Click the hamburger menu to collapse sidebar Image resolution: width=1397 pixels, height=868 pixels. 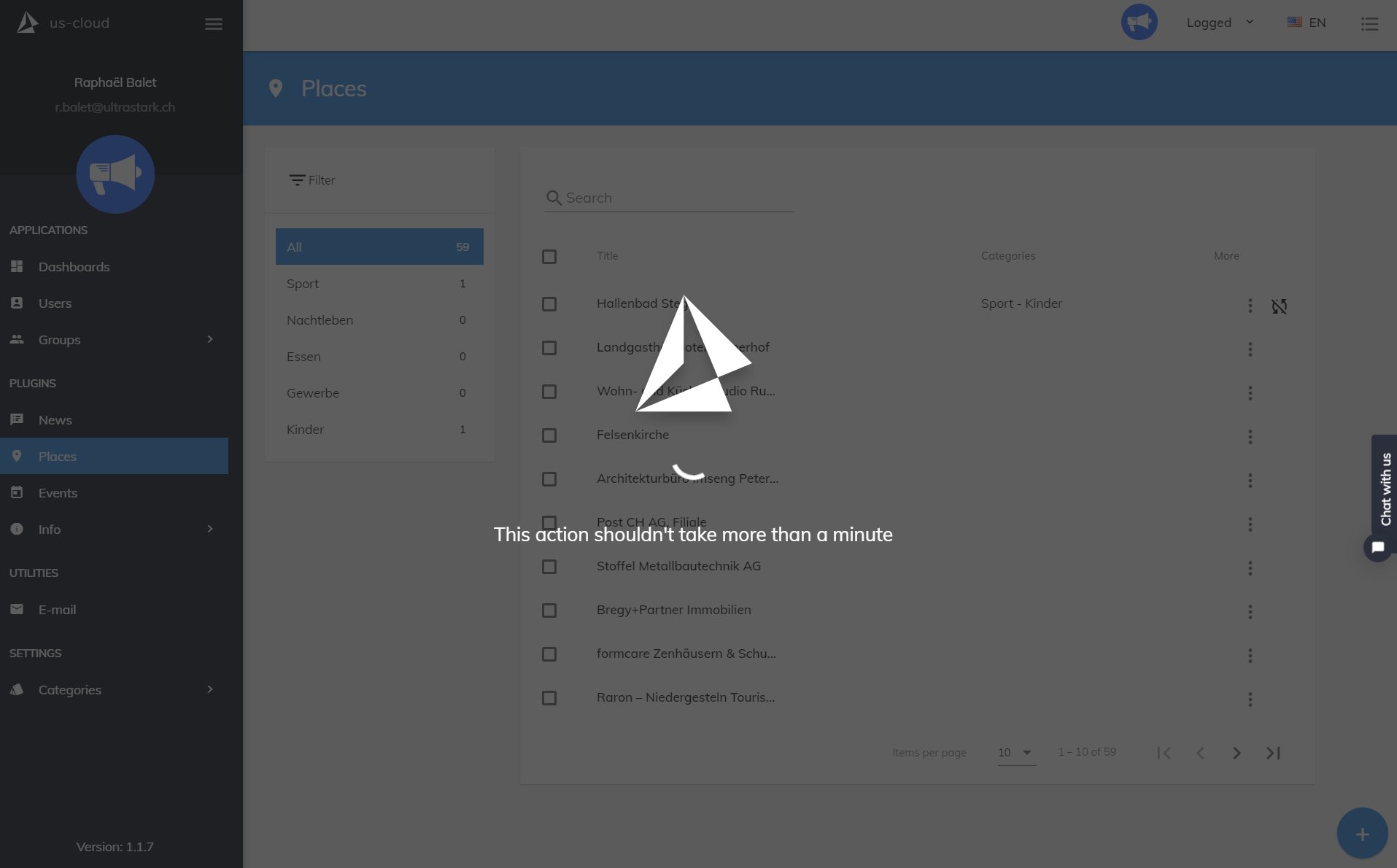pyautogui.click(x=213, y=24)
